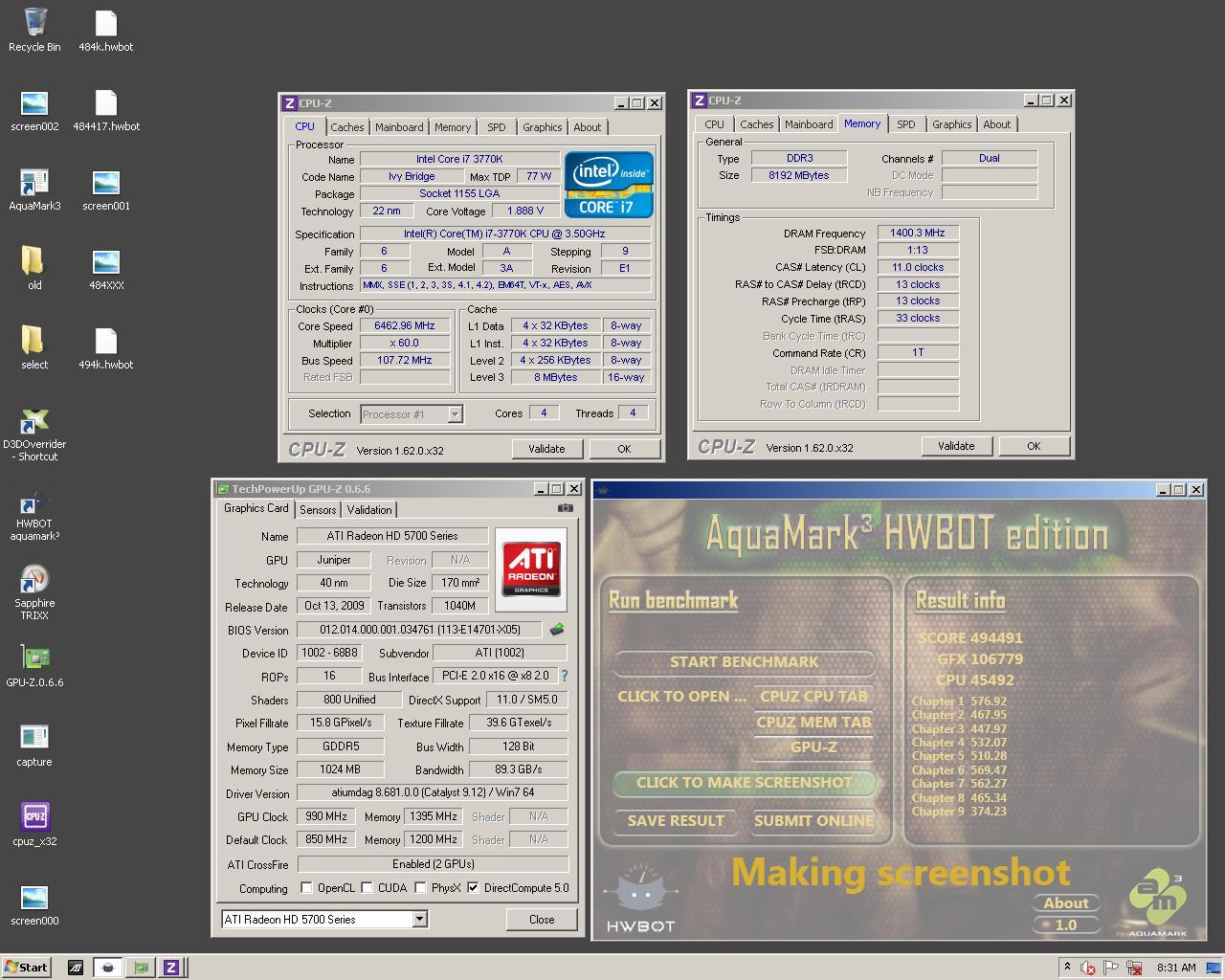Open the Processor #1 selection dropdown
1225x980 pixels.
point(456,414)
